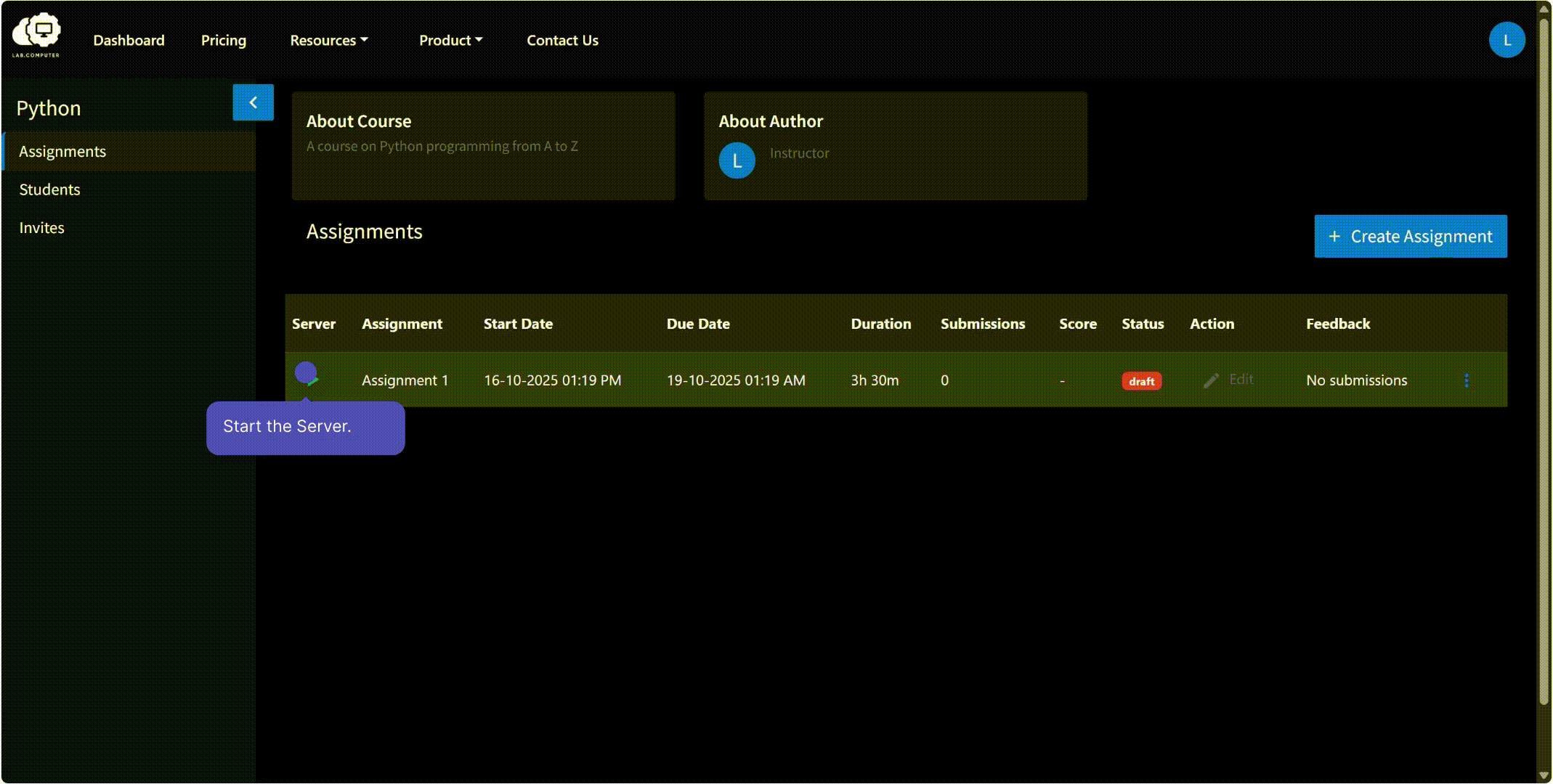Click the Duration column header
The image size is (1553, 784).
pyautogui.click(x=881, y=324)
